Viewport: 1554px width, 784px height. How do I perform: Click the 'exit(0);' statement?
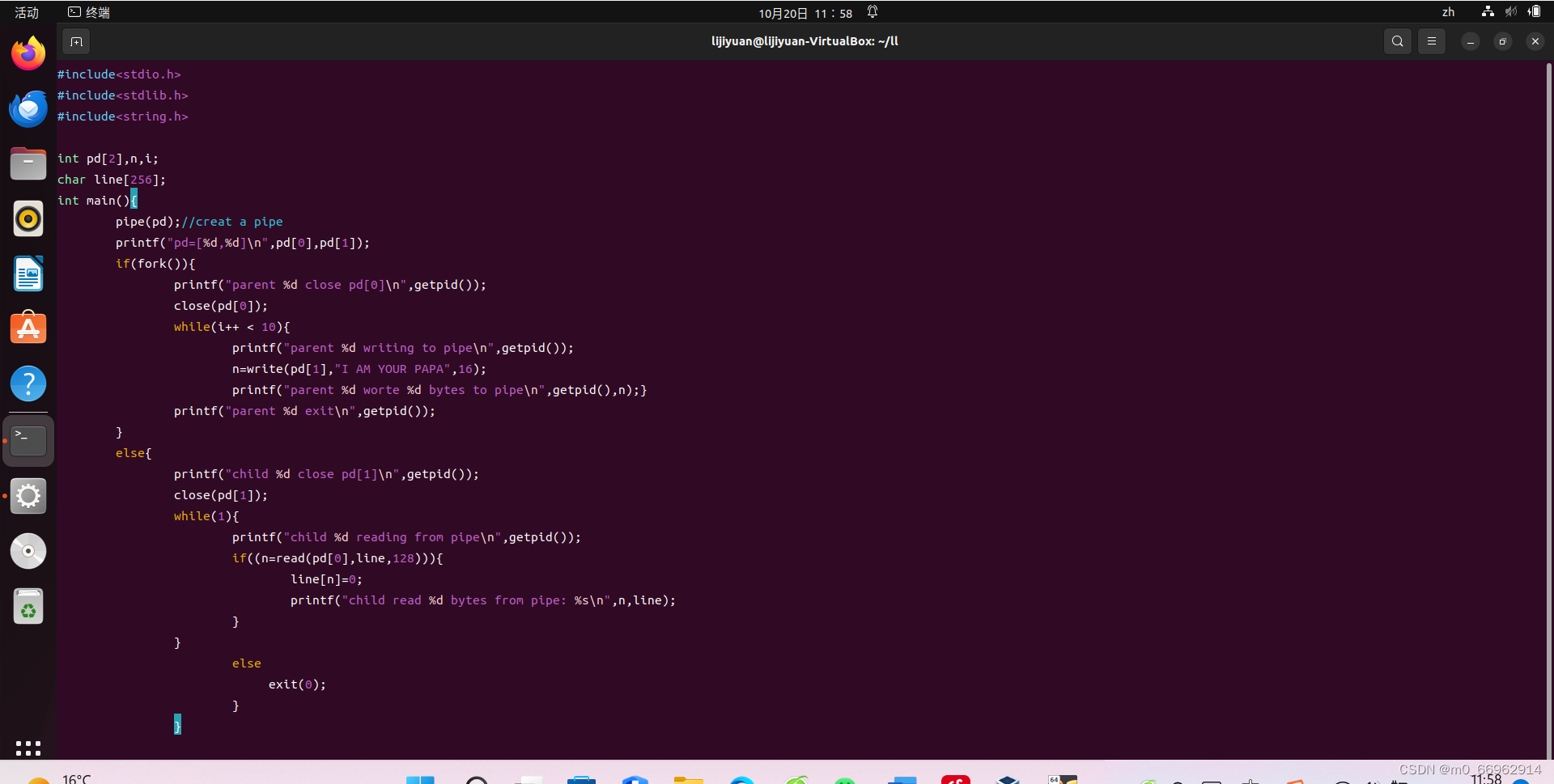(297, 684)
